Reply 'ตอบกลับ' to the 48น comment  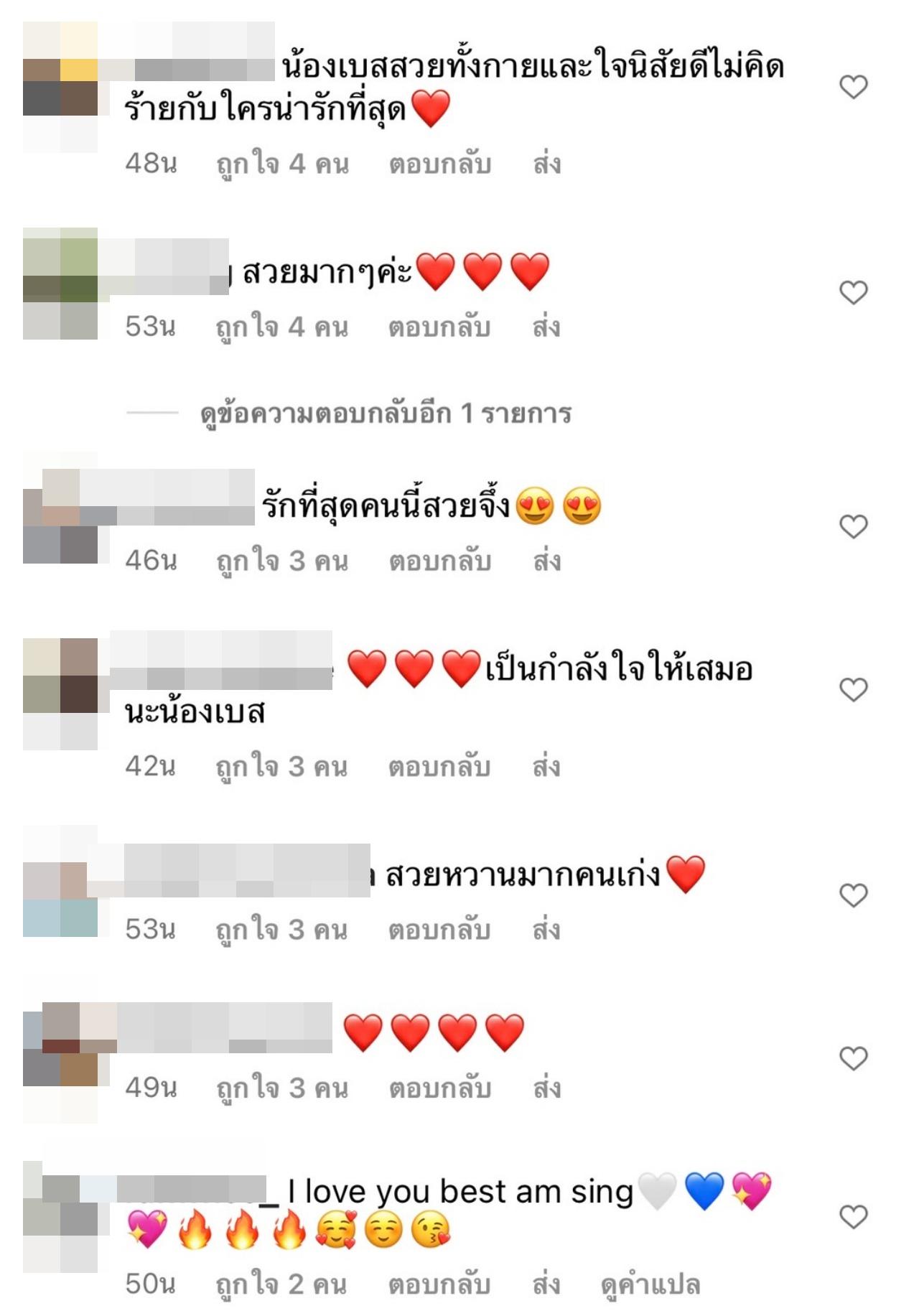440,164
